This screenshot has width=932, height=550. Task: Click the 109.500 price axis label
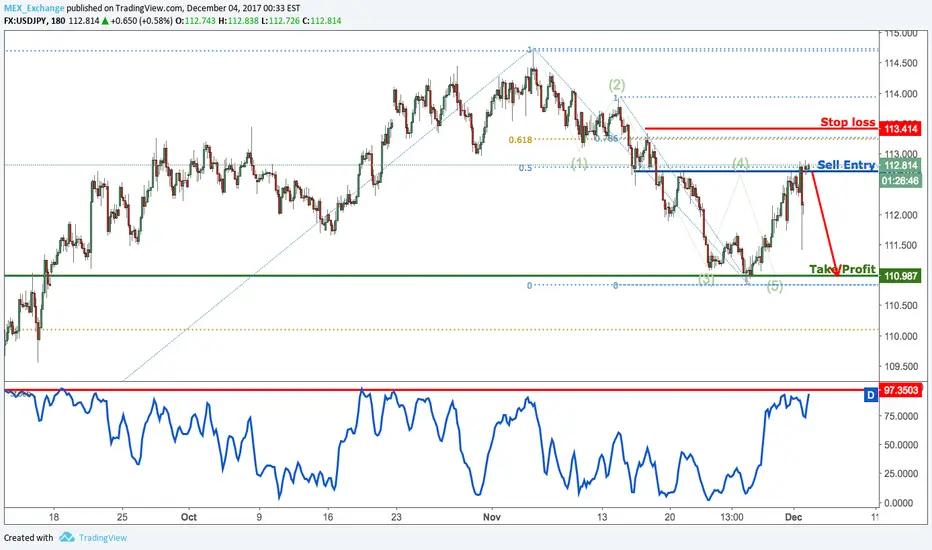pos(900,366)
